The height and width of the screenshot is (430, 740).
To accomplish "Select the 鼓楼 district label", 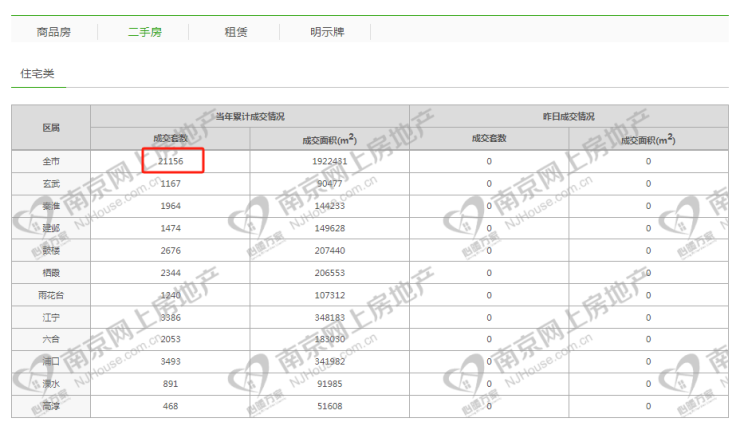I will (x=51, y=251).
